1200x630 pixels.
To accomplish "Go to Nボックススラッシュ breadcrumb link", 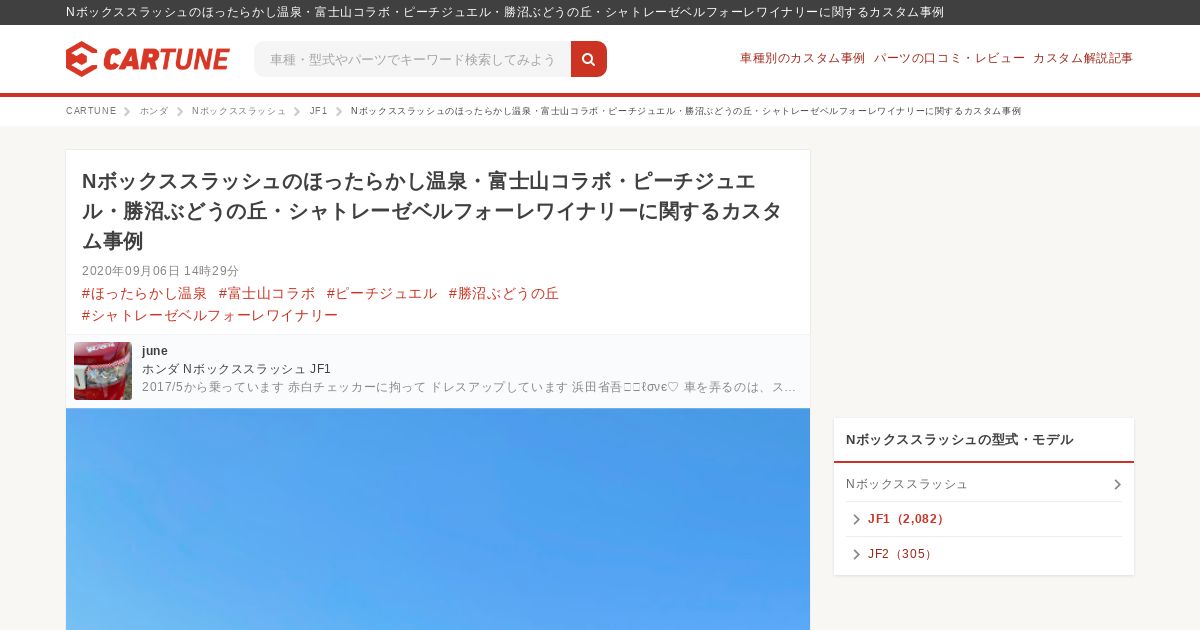I will click(239, 111).
